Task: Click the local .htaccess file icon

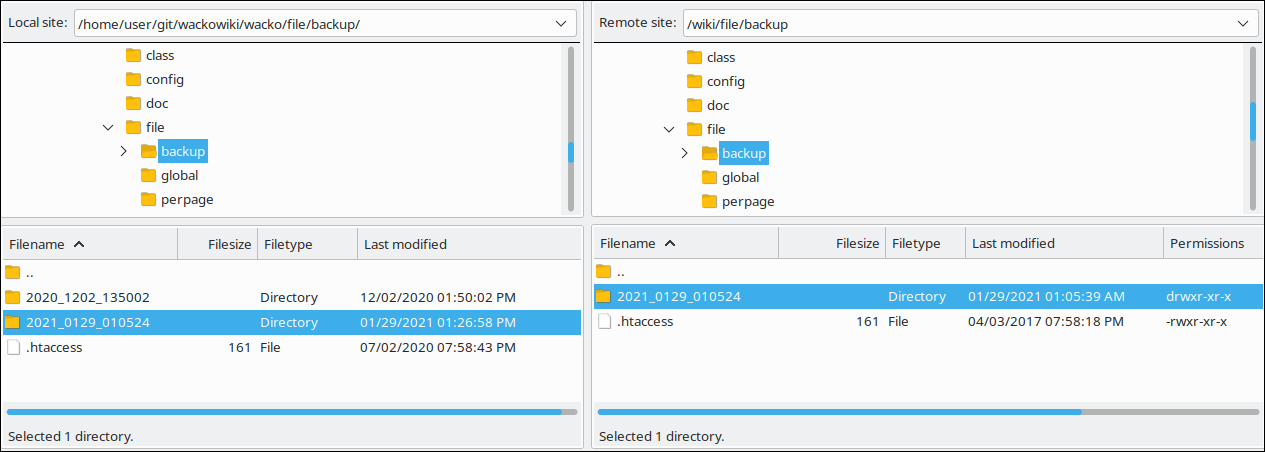Action: point(13,347)
